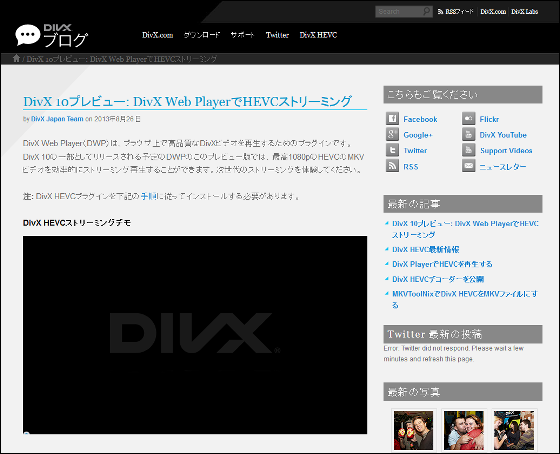Click the DivX blog logo
This screenshot has width=560, height=454.
pos(51,35)
